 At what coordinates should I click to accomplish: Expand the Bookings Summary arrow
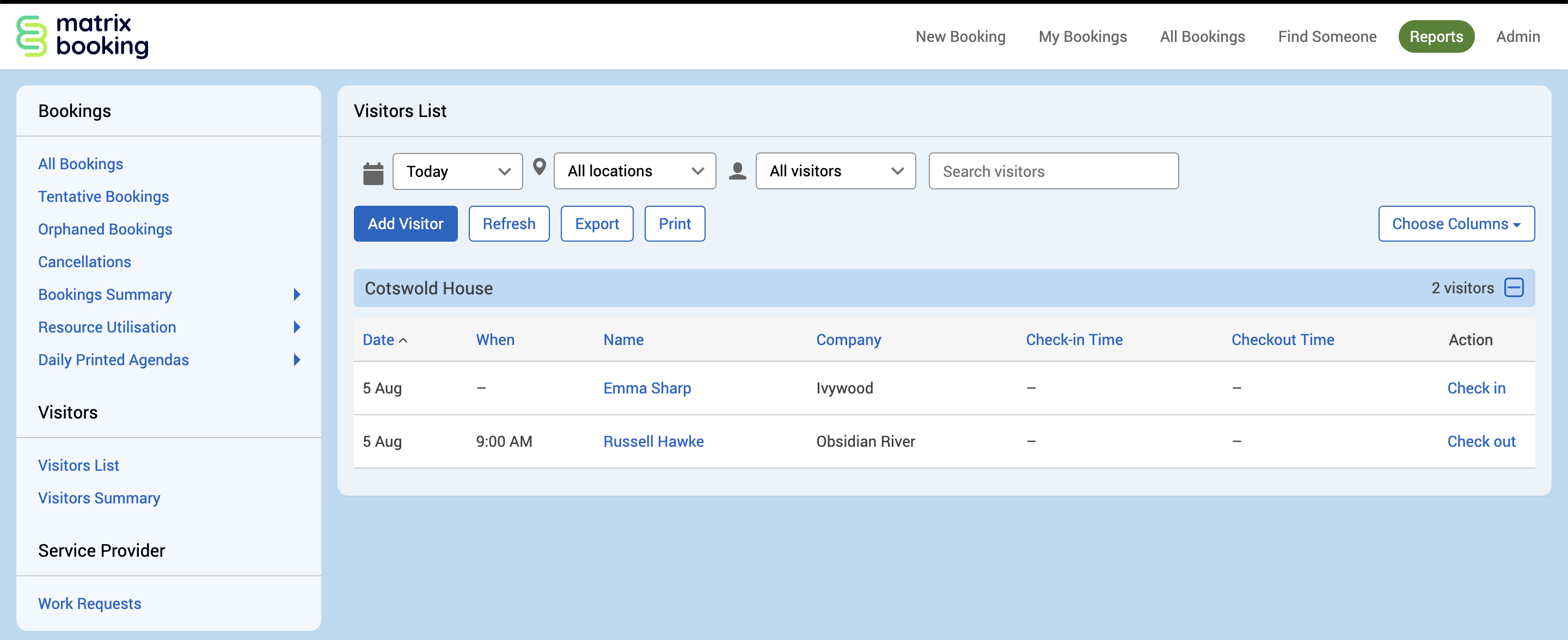[297, 294]
